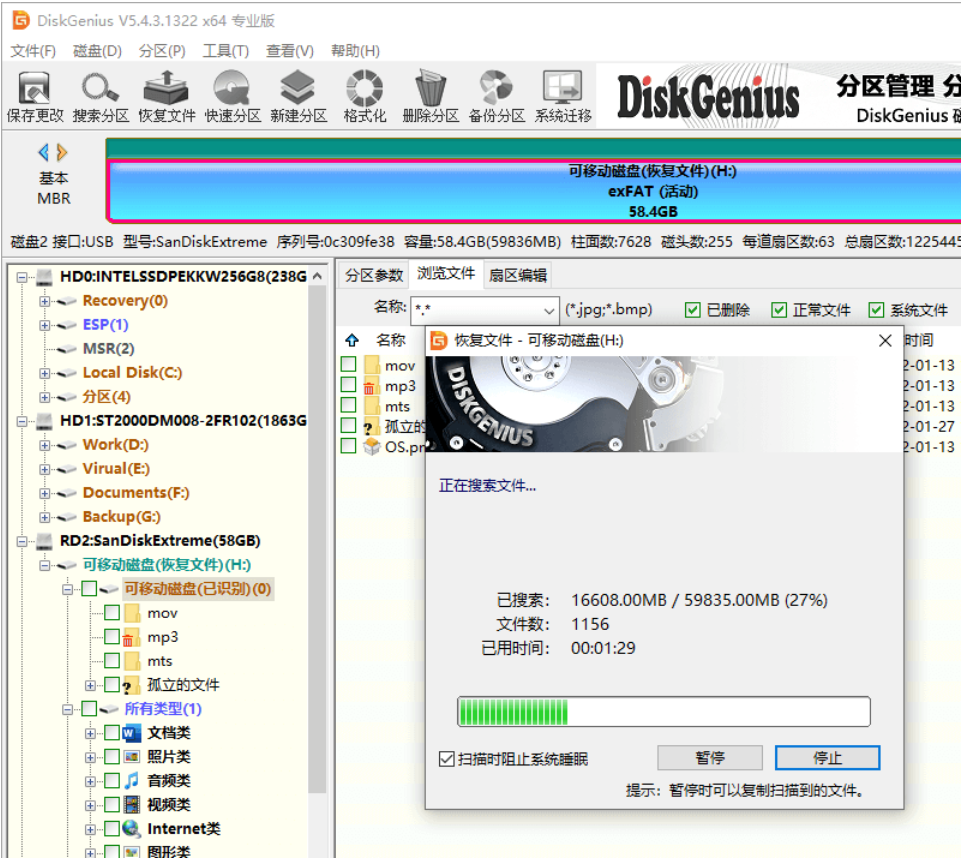Viewport: 963px width, 861px height.
Task: Select the 快速分区 quick partition icon
Action: point(232,96)
